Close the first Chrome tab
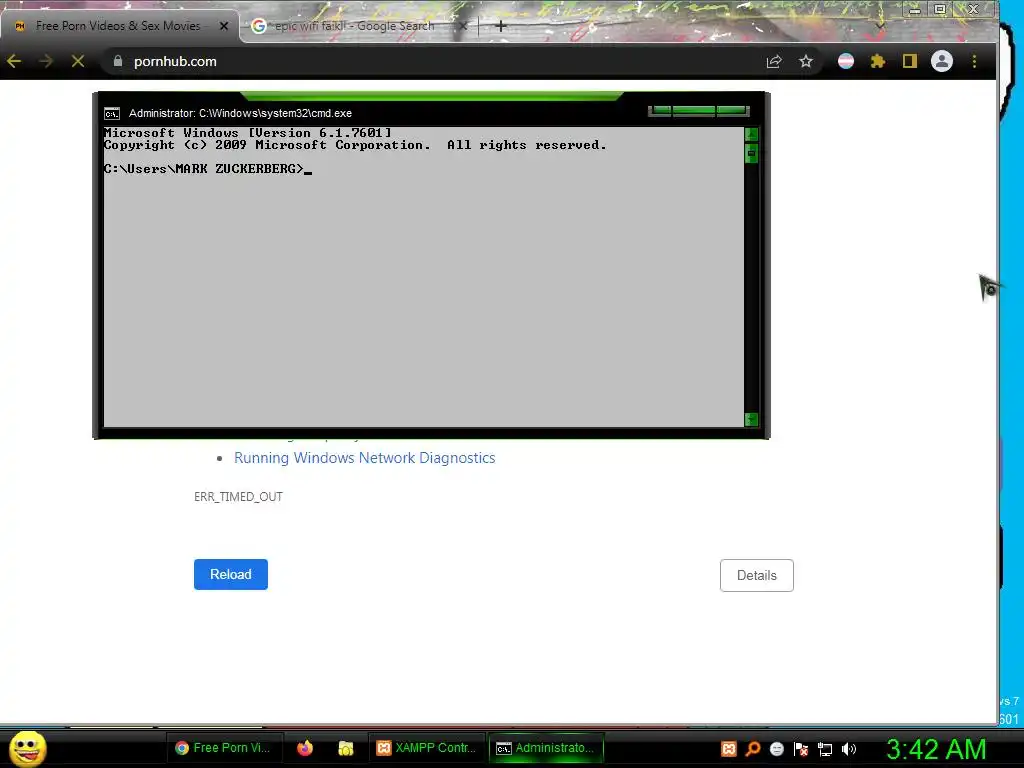This screenshot has height=768, width=1024. [224, 26]
